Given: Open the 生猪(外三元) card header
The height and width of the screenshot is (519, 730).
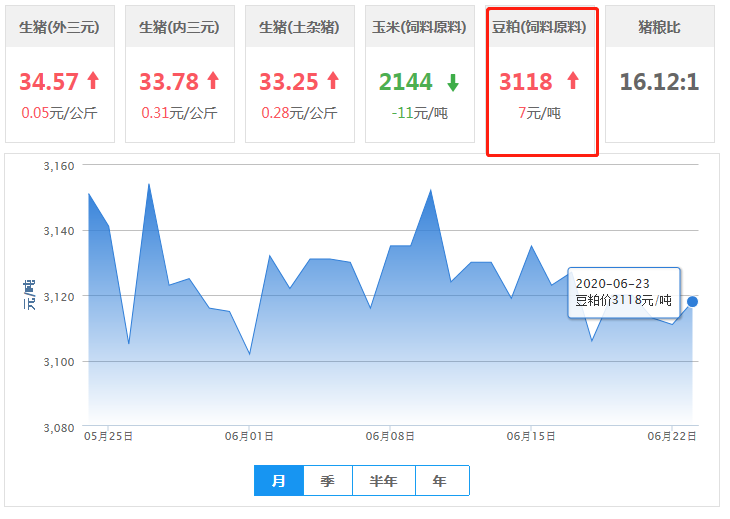Looking at the screenshot, I should [x=59, y=27].
